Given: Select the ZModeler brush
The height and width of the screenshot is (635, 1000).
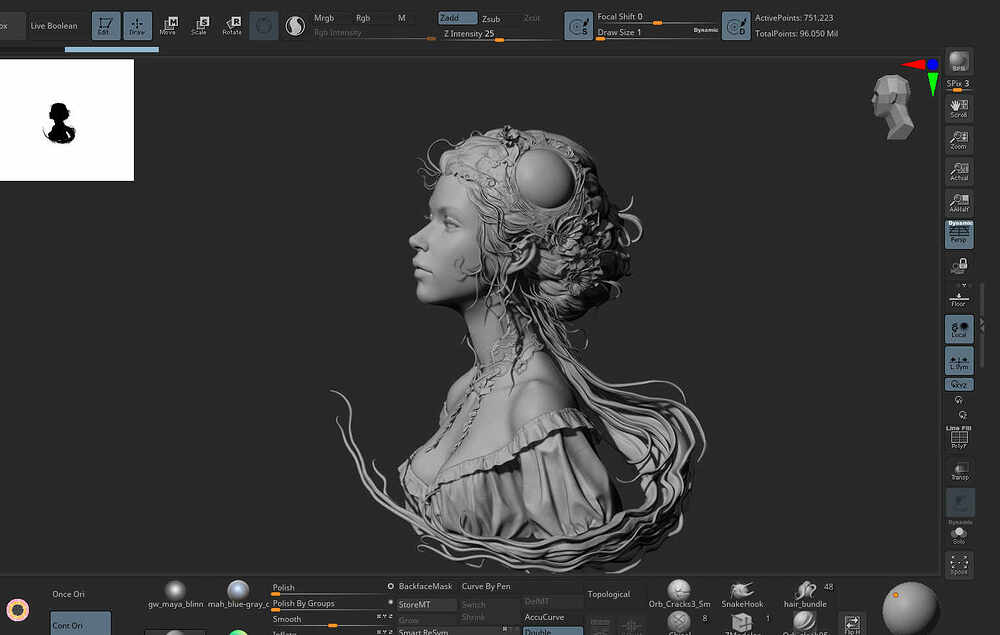Looking at the screenshot, I should pyautogui.click(x=742, y=624).
